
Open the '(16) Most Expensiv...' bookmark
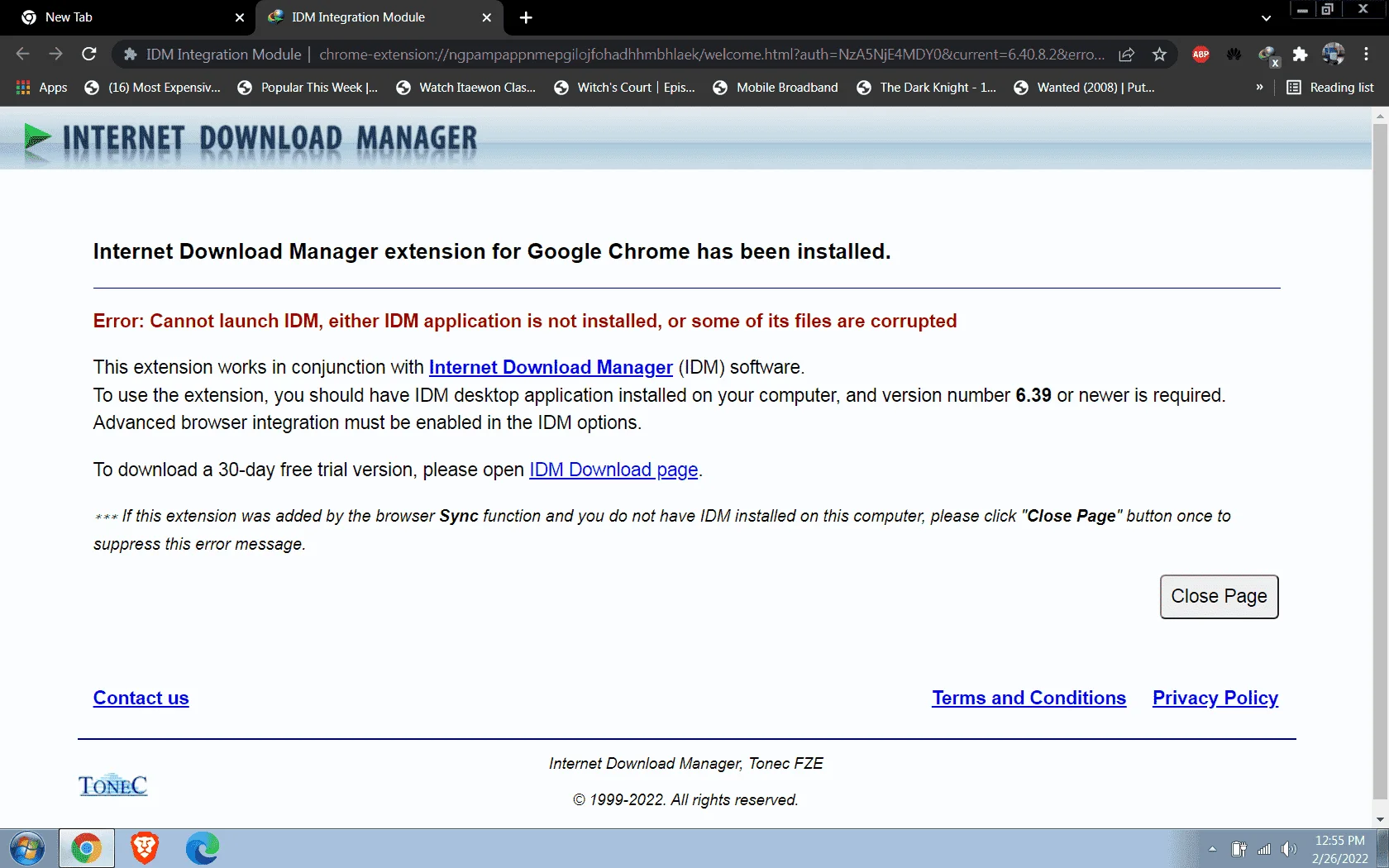[153, 88]
